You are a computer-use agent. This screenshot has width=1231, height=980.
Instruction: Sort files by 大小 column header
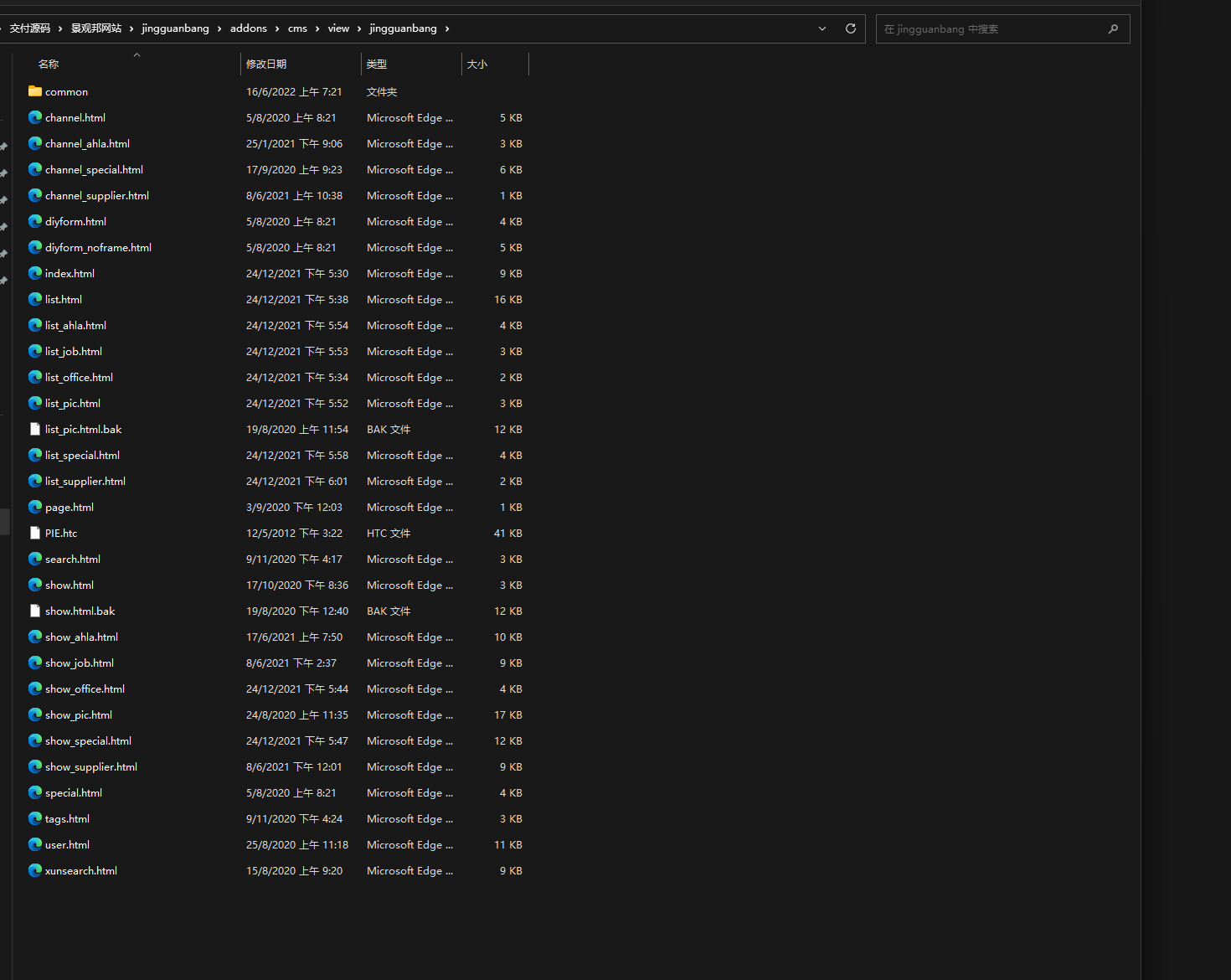pos(477,64)
